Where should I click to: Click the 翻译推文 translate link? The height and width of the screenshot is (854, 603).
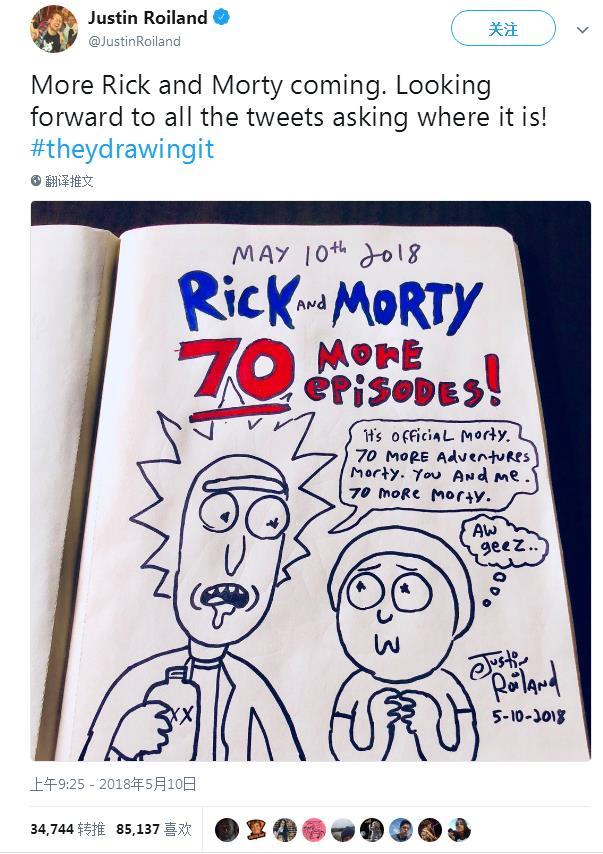click(x=69, y=181)
